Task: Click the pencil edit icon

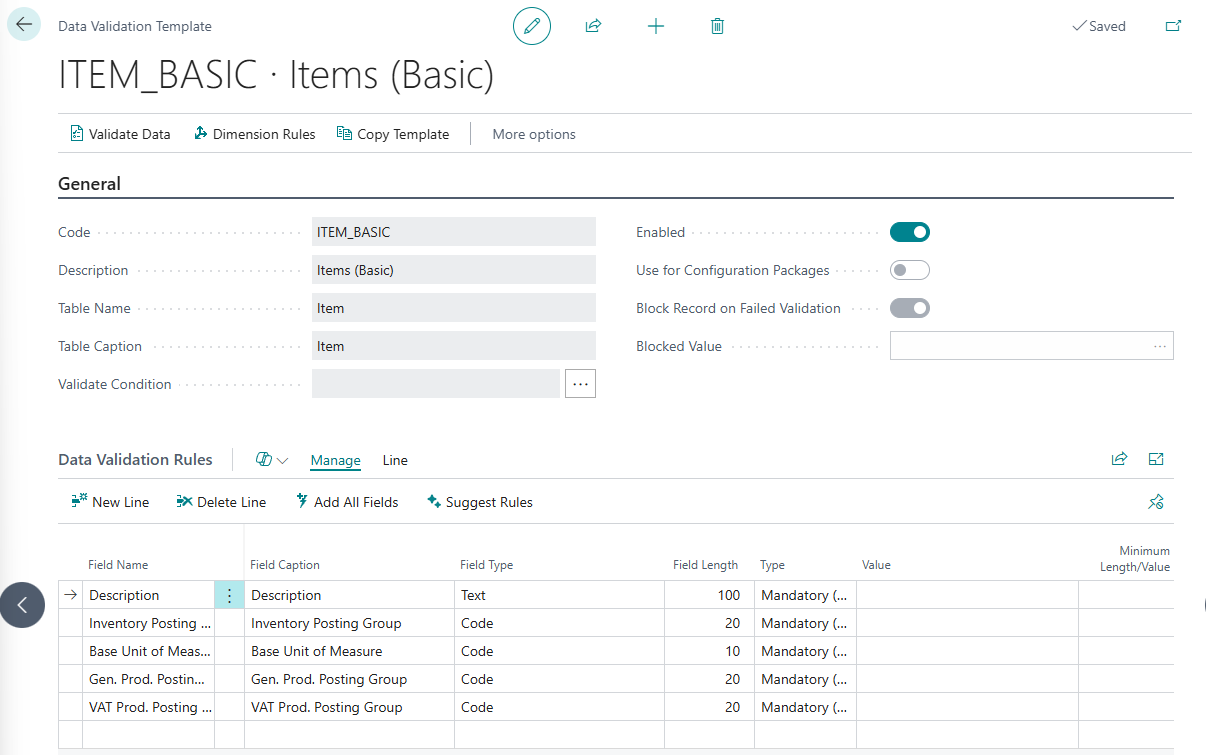Action: point(532,26)
